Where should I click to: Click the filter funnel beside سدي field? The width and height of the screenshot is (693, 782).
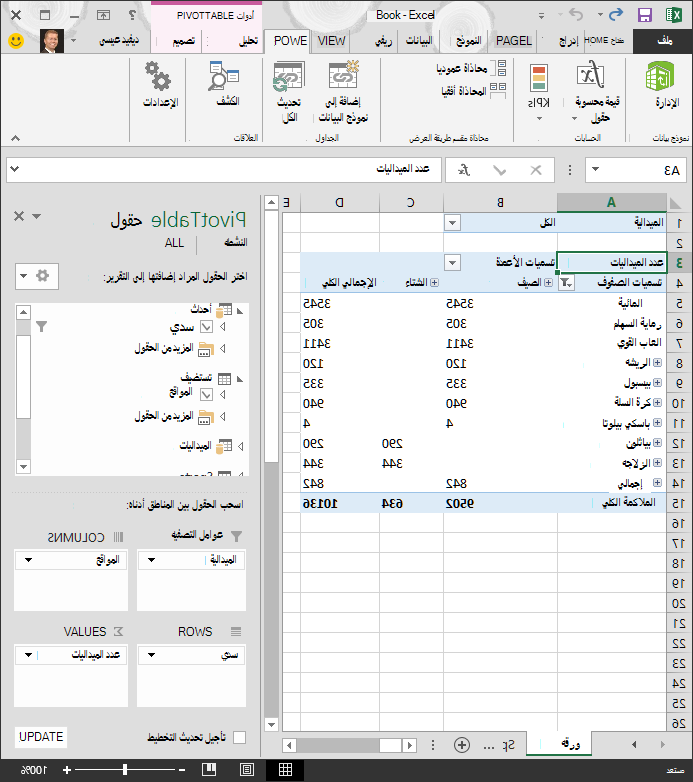(x=41, y=327)
